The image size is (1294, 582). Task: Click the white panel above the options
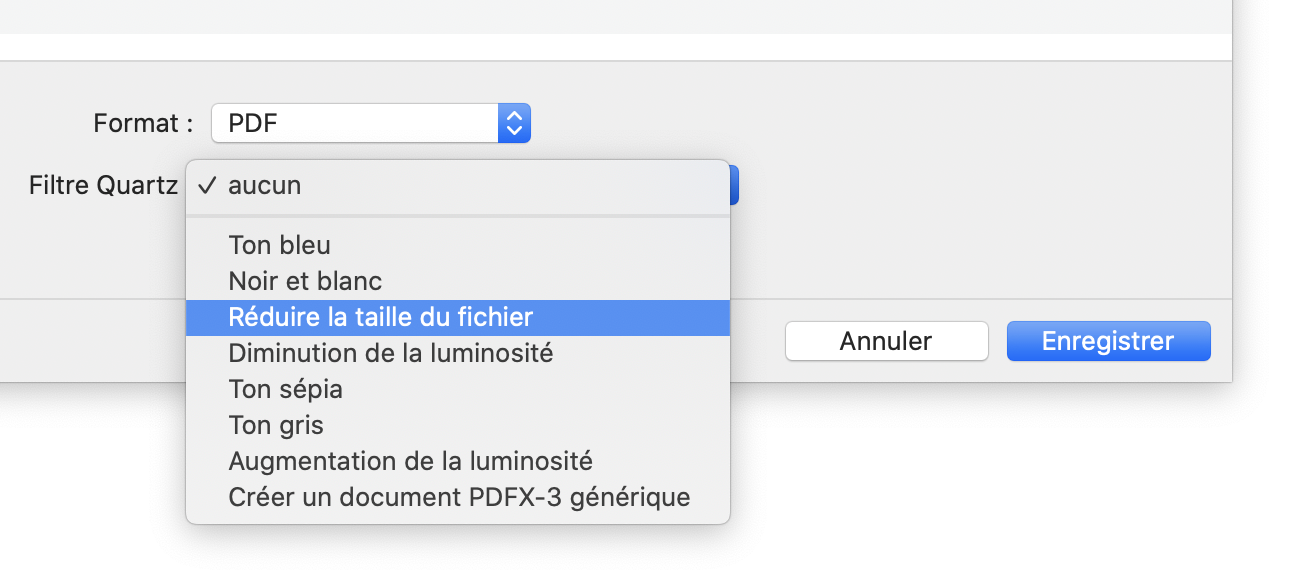click(600, 47)
